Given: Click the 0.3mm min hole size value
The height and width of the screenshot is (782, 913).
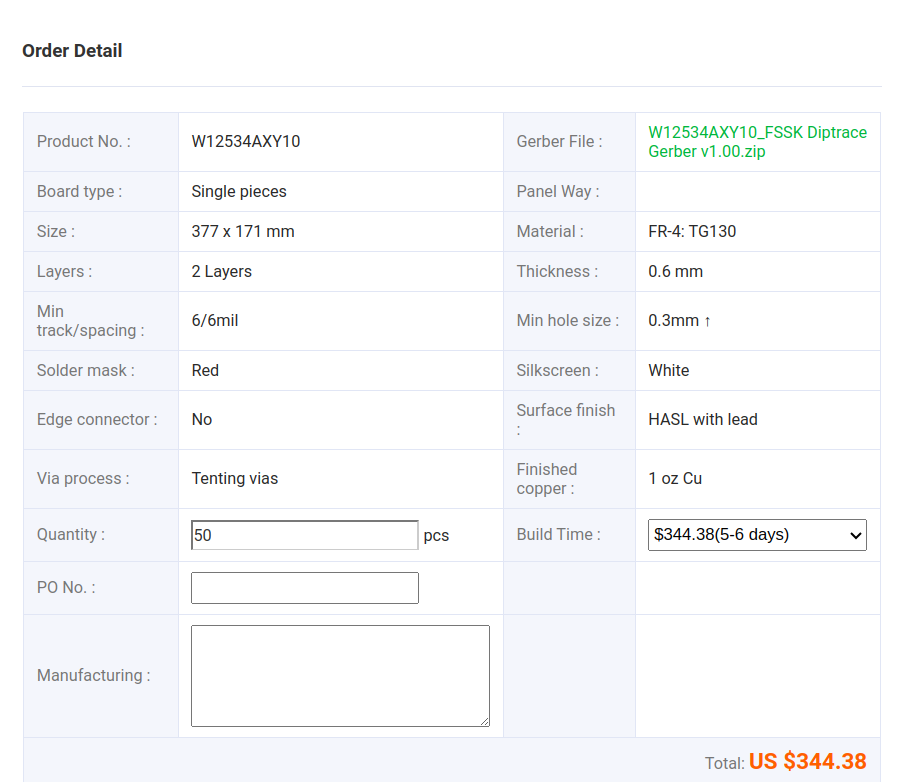Looking at the screenshot, I should pos(679,321).
